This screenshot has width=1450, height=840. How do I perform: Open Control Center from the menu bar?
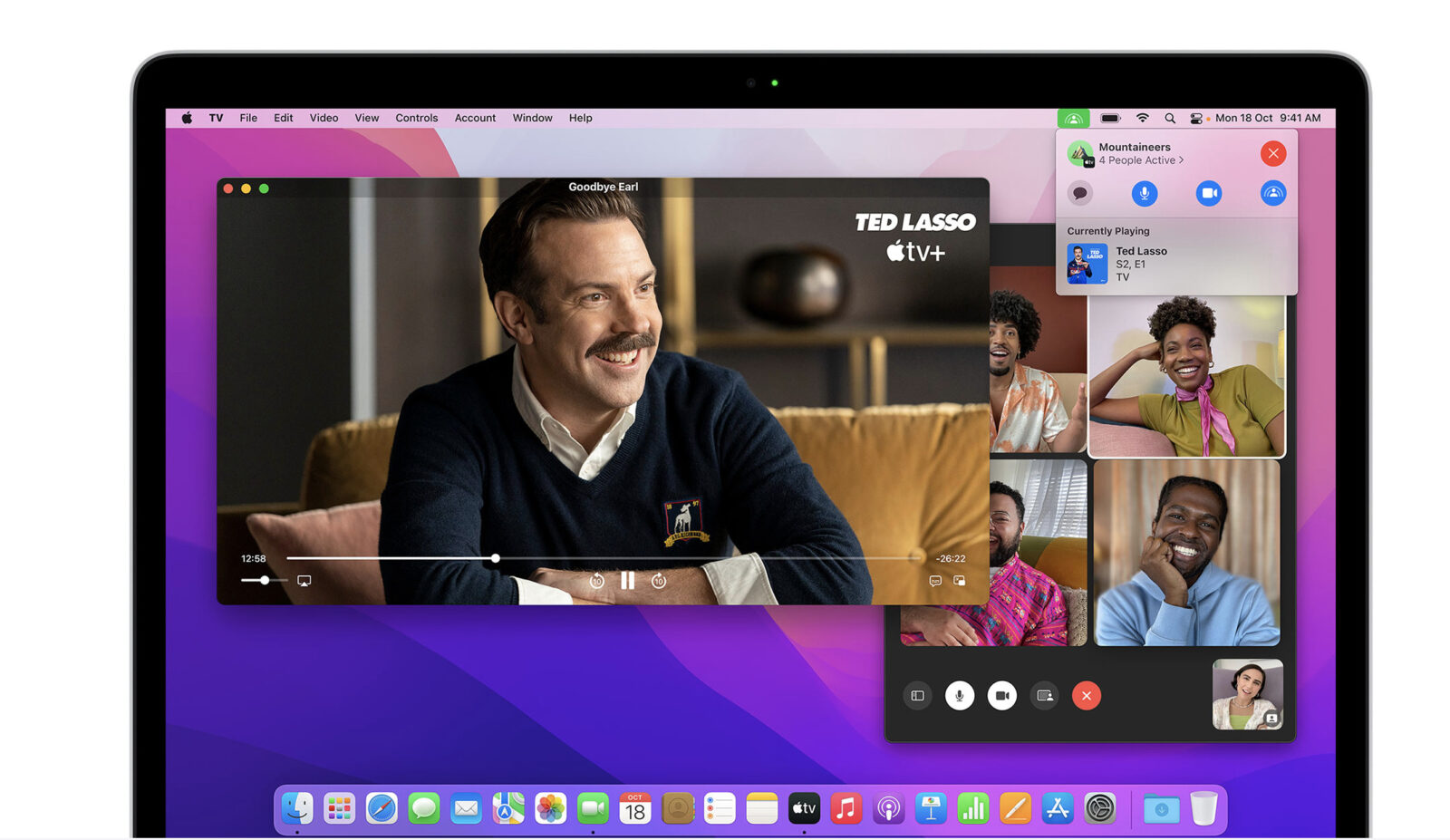[x=1195, y=118]
